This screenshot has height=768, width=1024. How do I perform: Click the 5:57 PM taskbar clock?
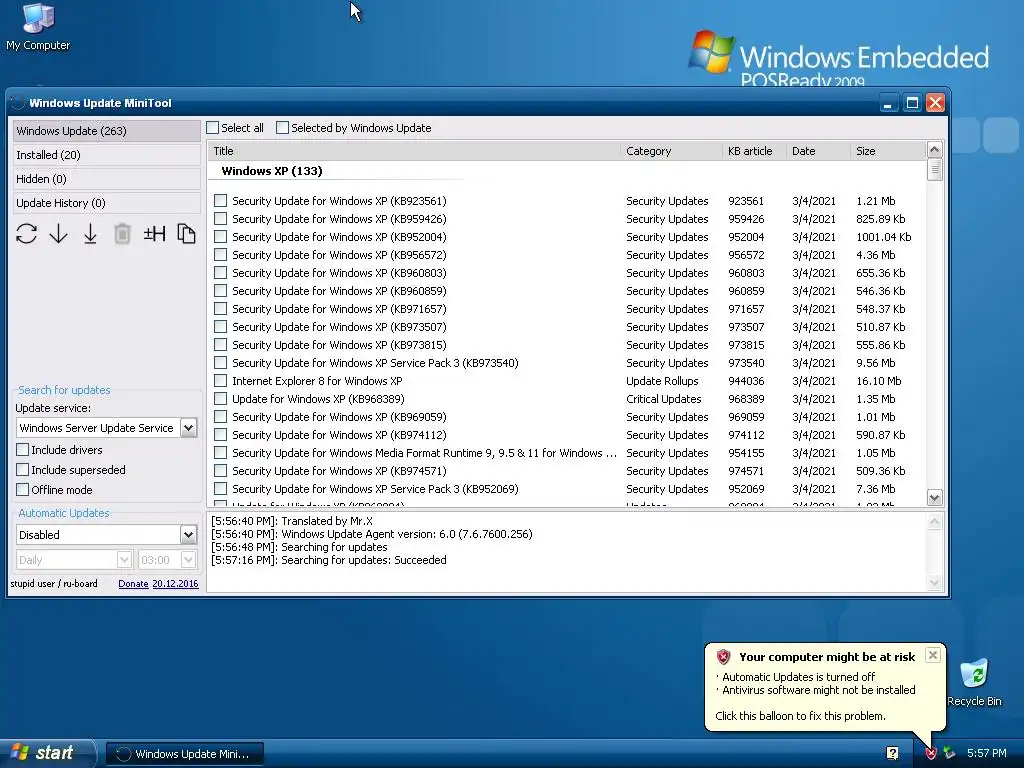tap(987, 753)
